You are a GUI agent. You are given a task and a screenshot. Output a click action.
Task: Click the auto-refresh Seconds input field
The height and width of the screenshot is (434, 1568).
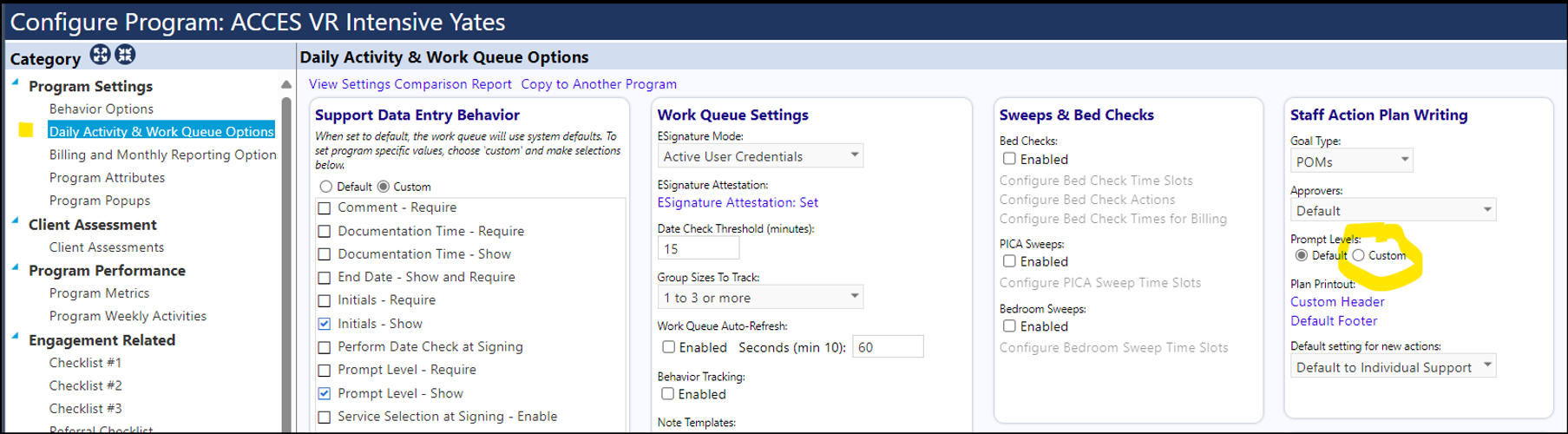pos(888,346)
